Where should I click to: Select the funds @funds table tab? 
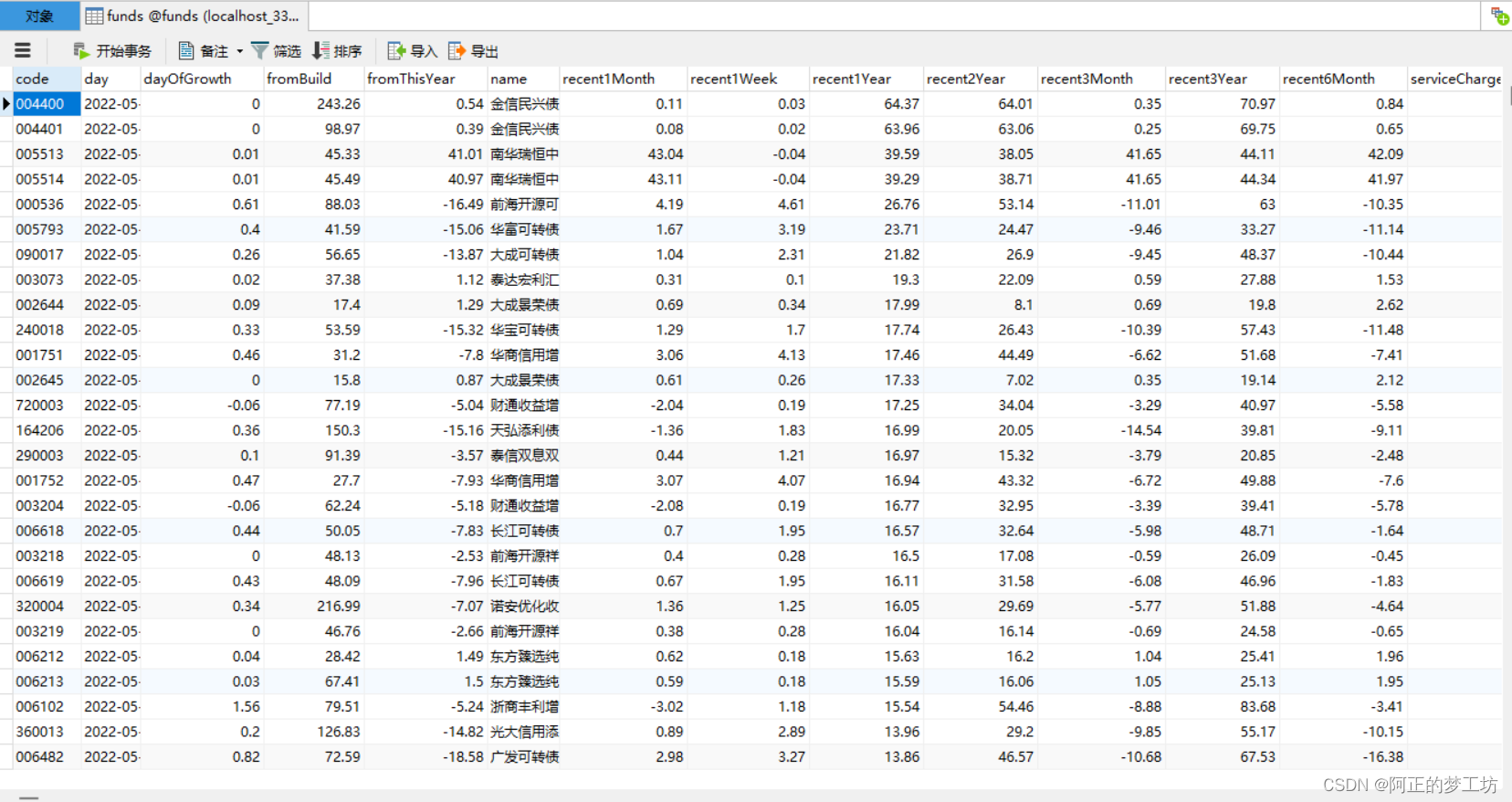point(194,16)
